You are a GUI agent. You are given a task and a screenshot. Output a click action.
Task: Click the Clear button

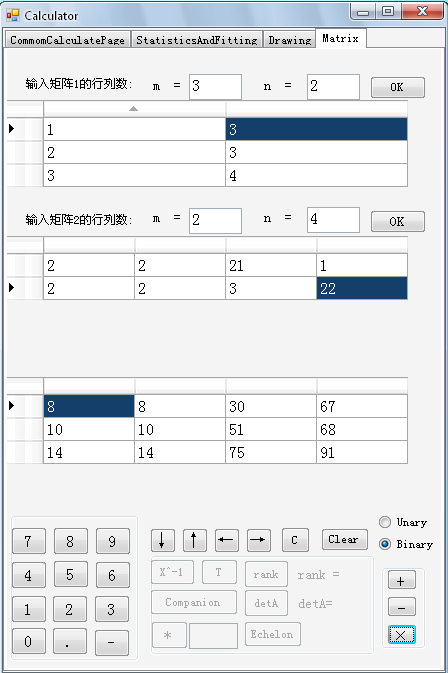point(345,540)
